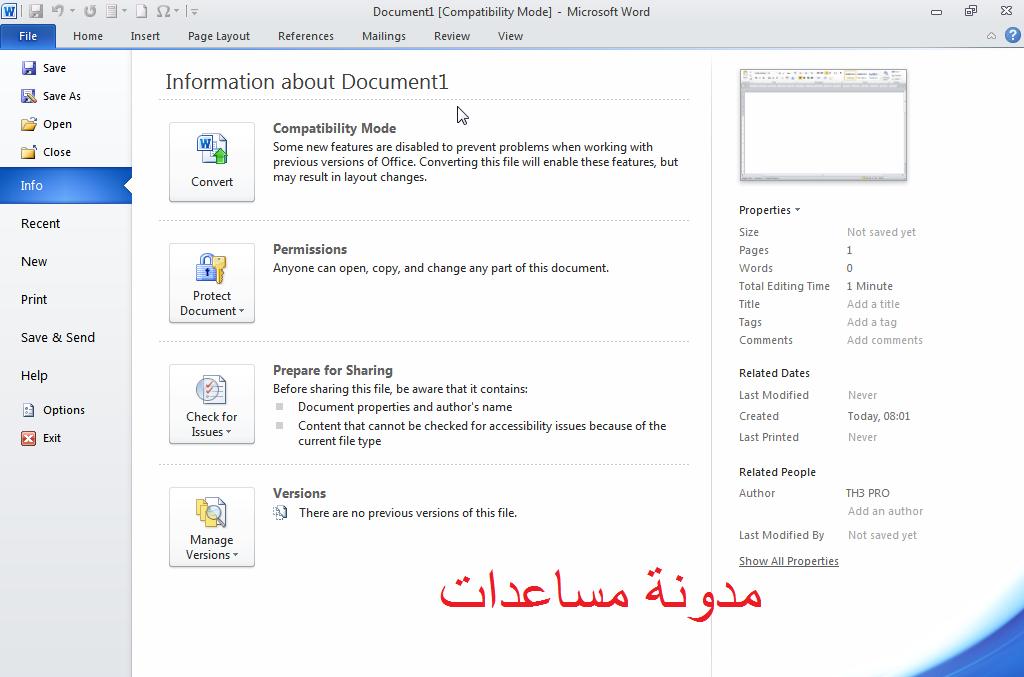This screenshot has width=1024, height=677.
Task: Click the author name TH3 PRO
Action: (867, 493)
